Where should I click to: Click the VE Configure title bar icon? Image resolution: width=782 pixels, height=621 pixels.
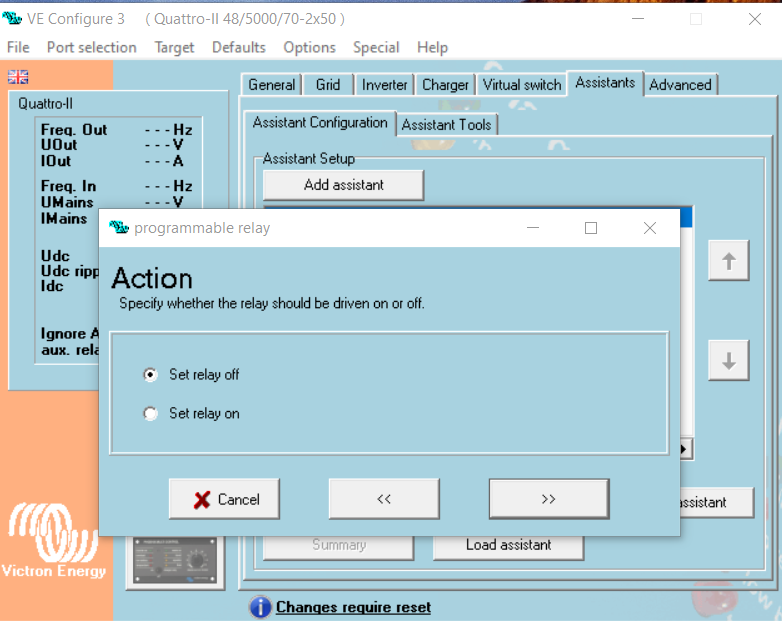pyautogui.click(x=12, y=19)
